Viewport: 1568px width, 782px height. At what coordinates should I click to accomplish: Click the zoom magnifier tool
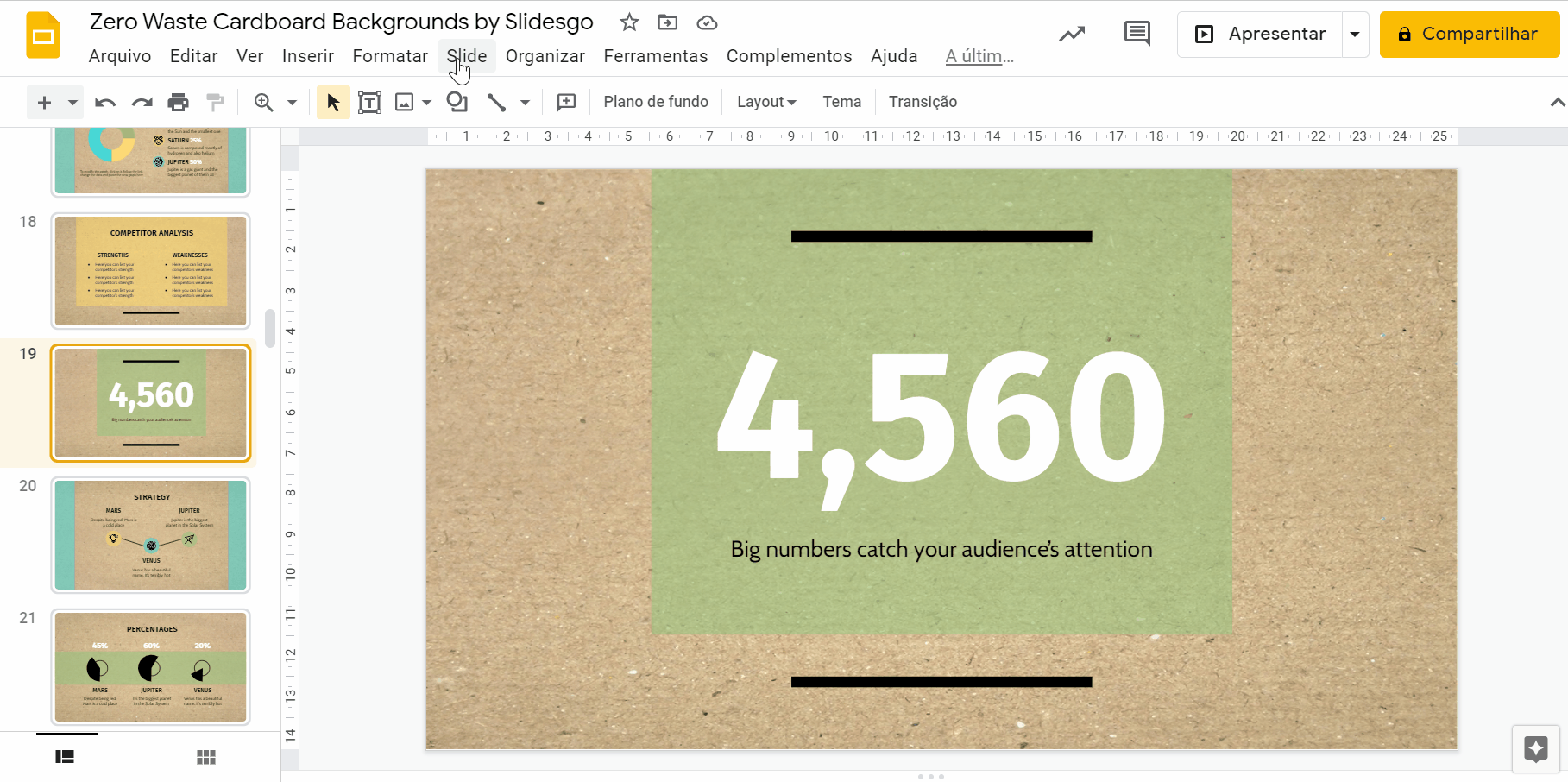pyautogui.click(x=264, y=103)
